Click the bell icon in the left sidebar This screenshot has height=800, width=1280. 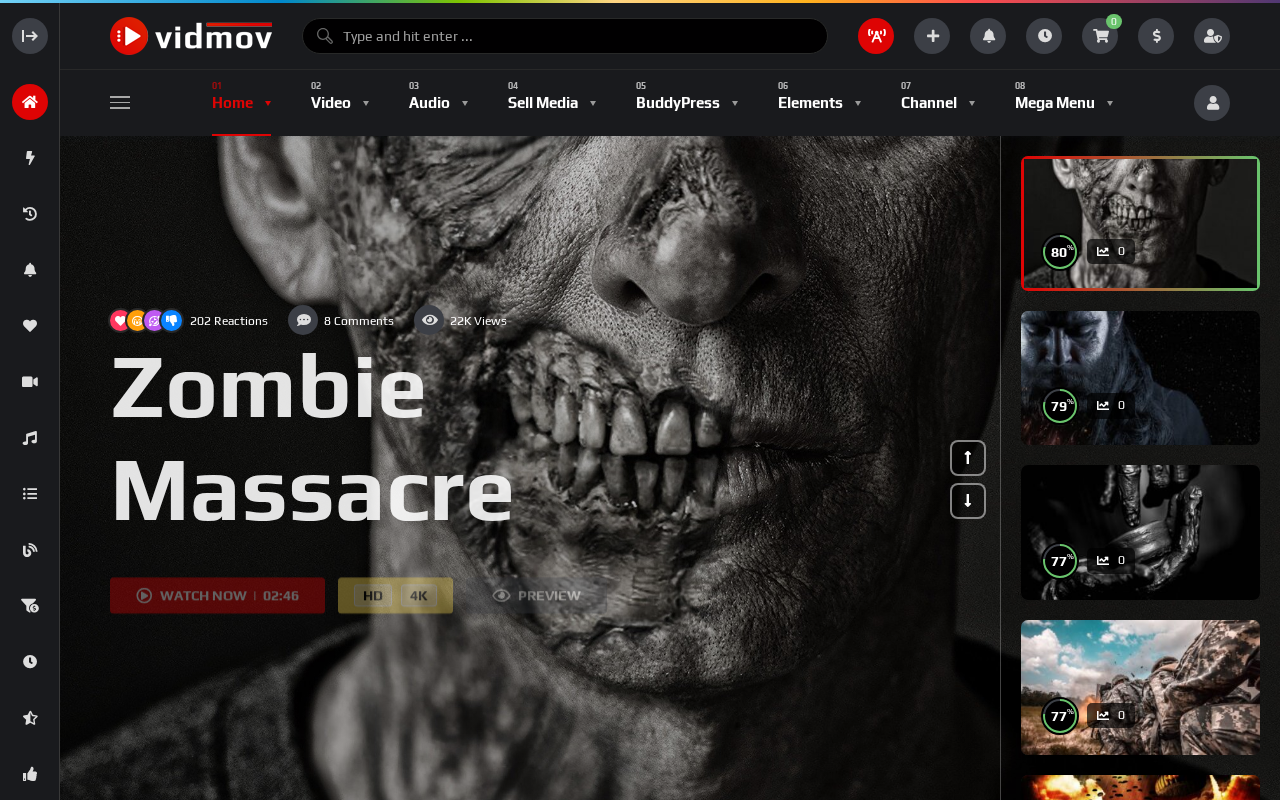pos(30,270)
